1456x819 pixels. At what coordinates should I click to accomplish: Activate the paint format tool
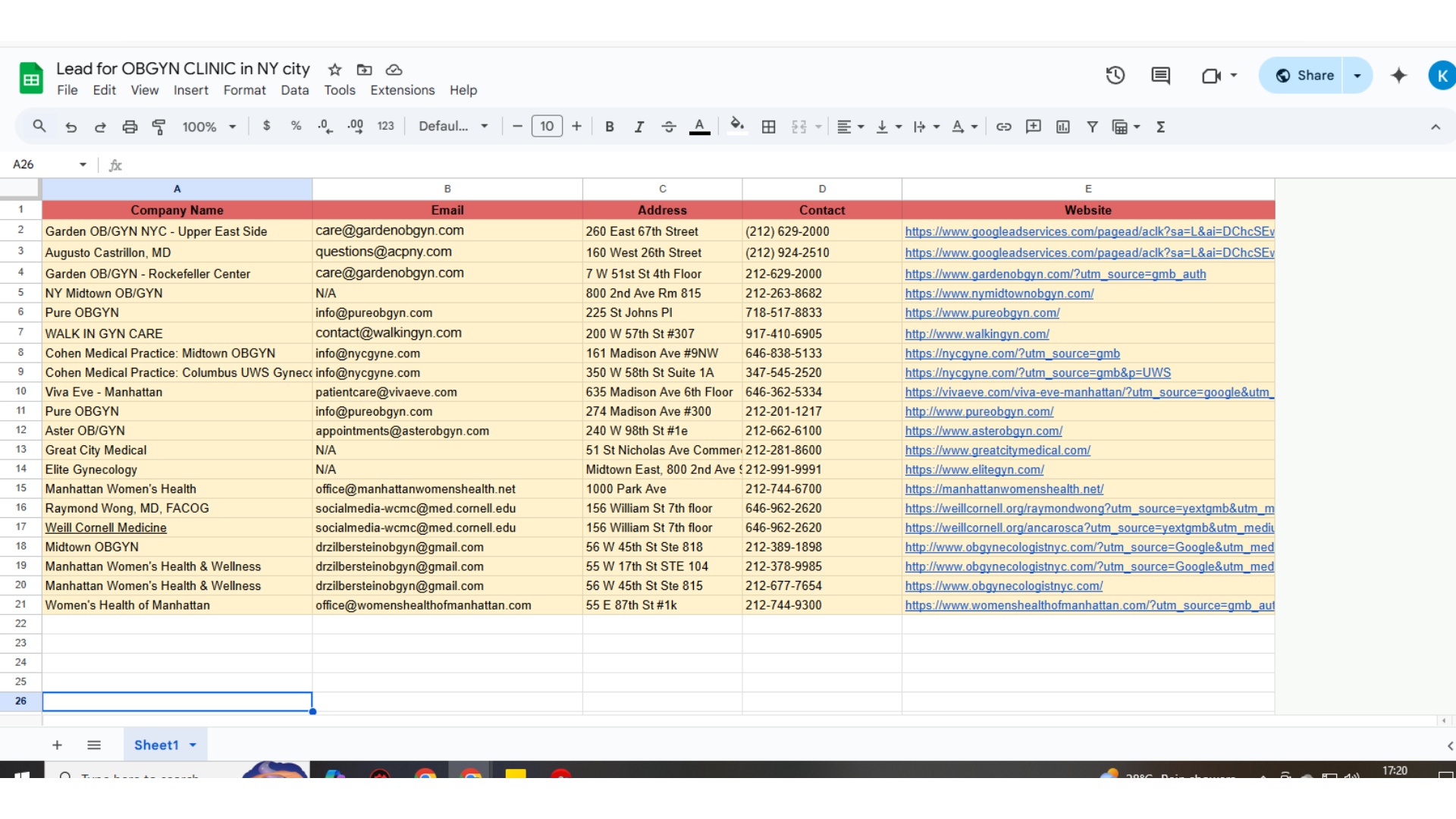coord(159,127)
